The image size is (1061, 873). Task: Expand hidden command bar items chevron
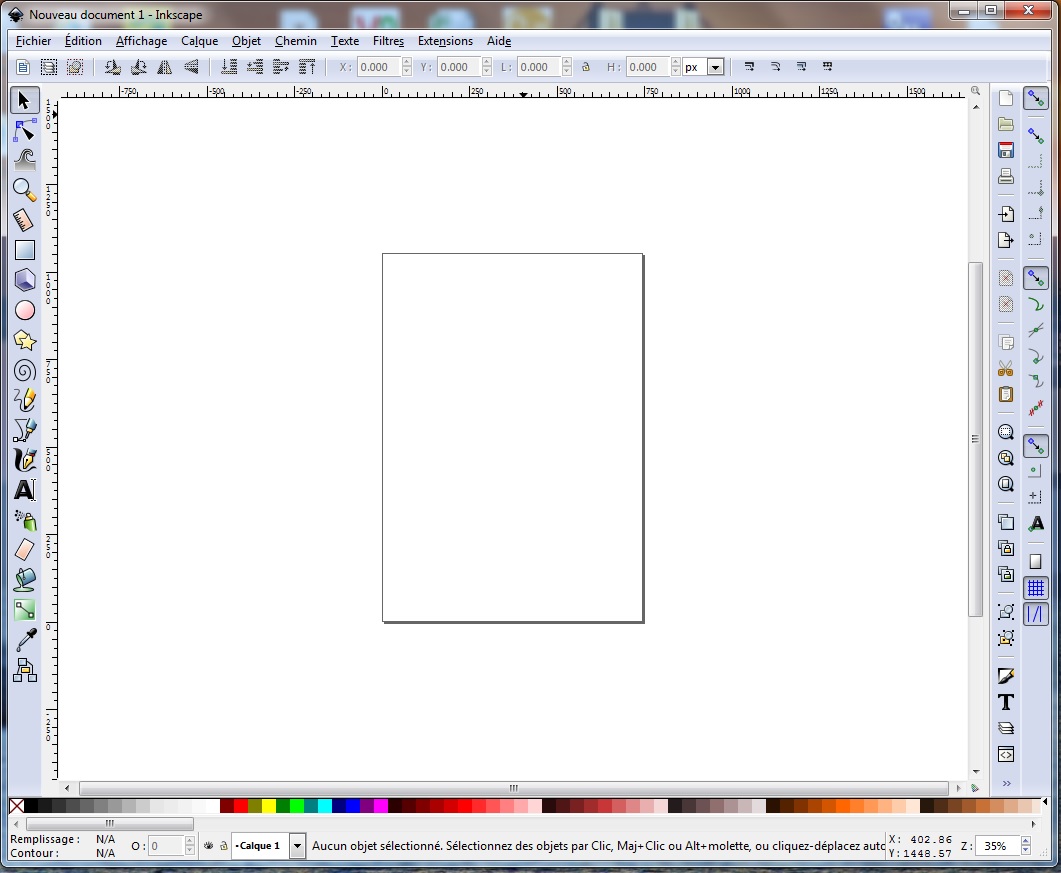click(x=1006, y=784)
